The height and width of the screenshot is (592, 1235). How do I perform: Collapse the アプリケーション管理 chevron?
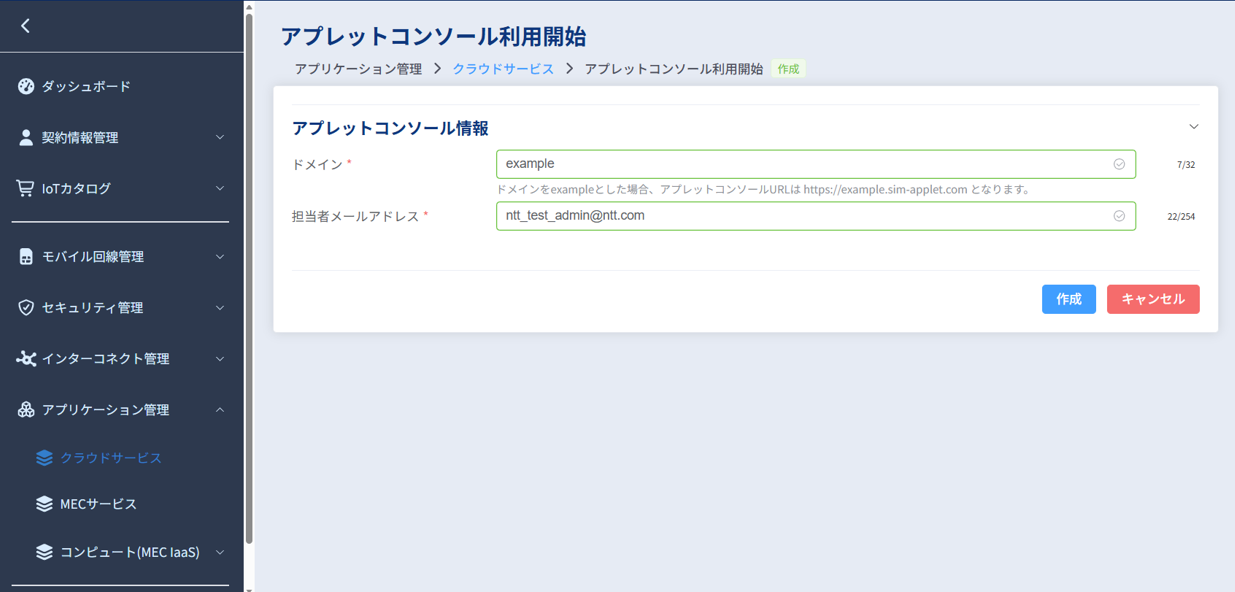(x=220, y=410)
